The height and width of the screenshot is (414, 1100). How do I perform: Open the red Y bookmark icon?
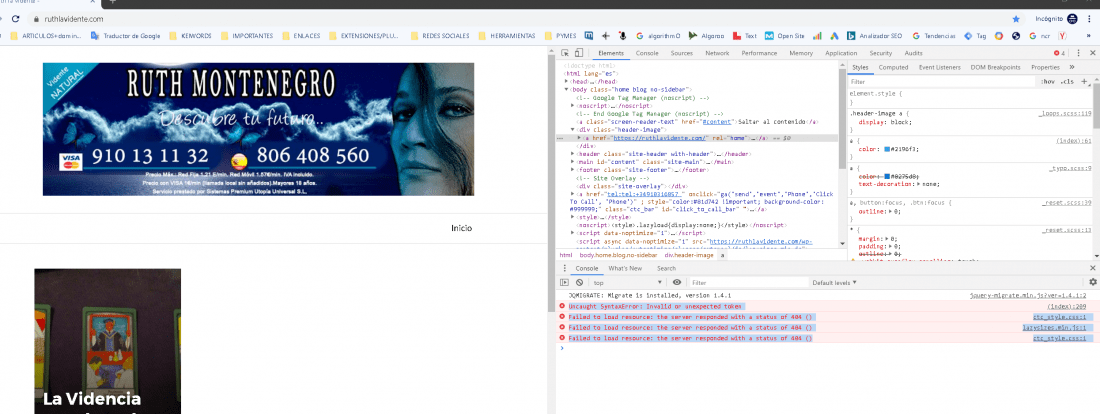(1062, 36)
